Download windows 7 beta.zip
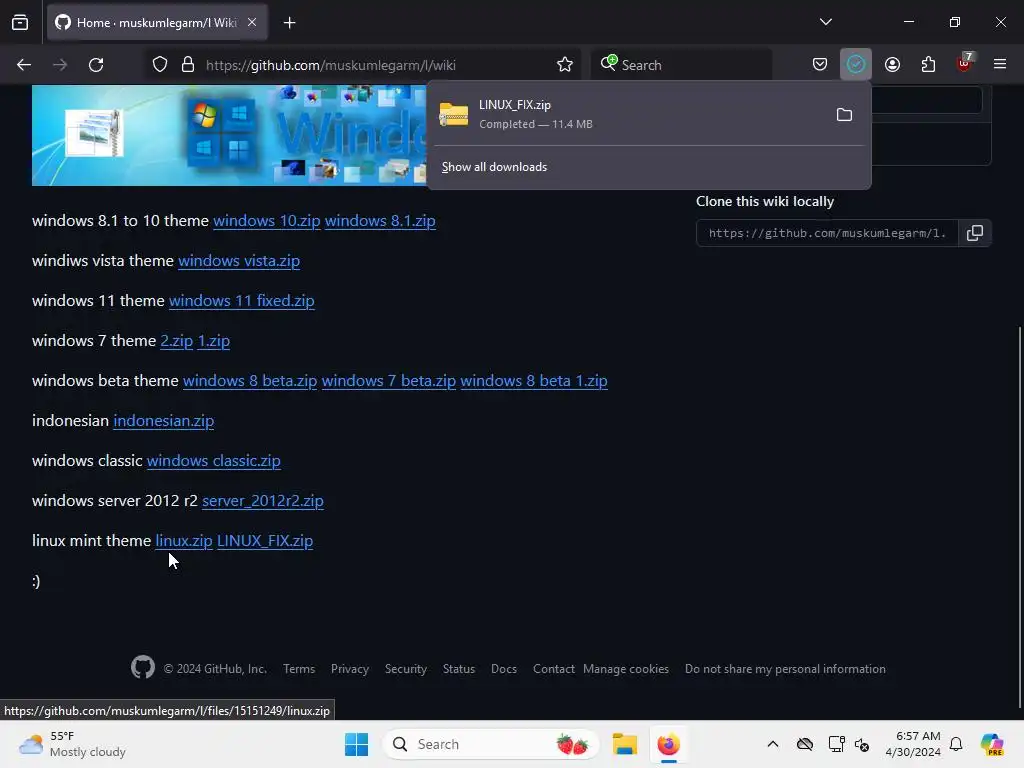Image resolution: width=1024 pixels, height=768 pixels. (389, 381)
